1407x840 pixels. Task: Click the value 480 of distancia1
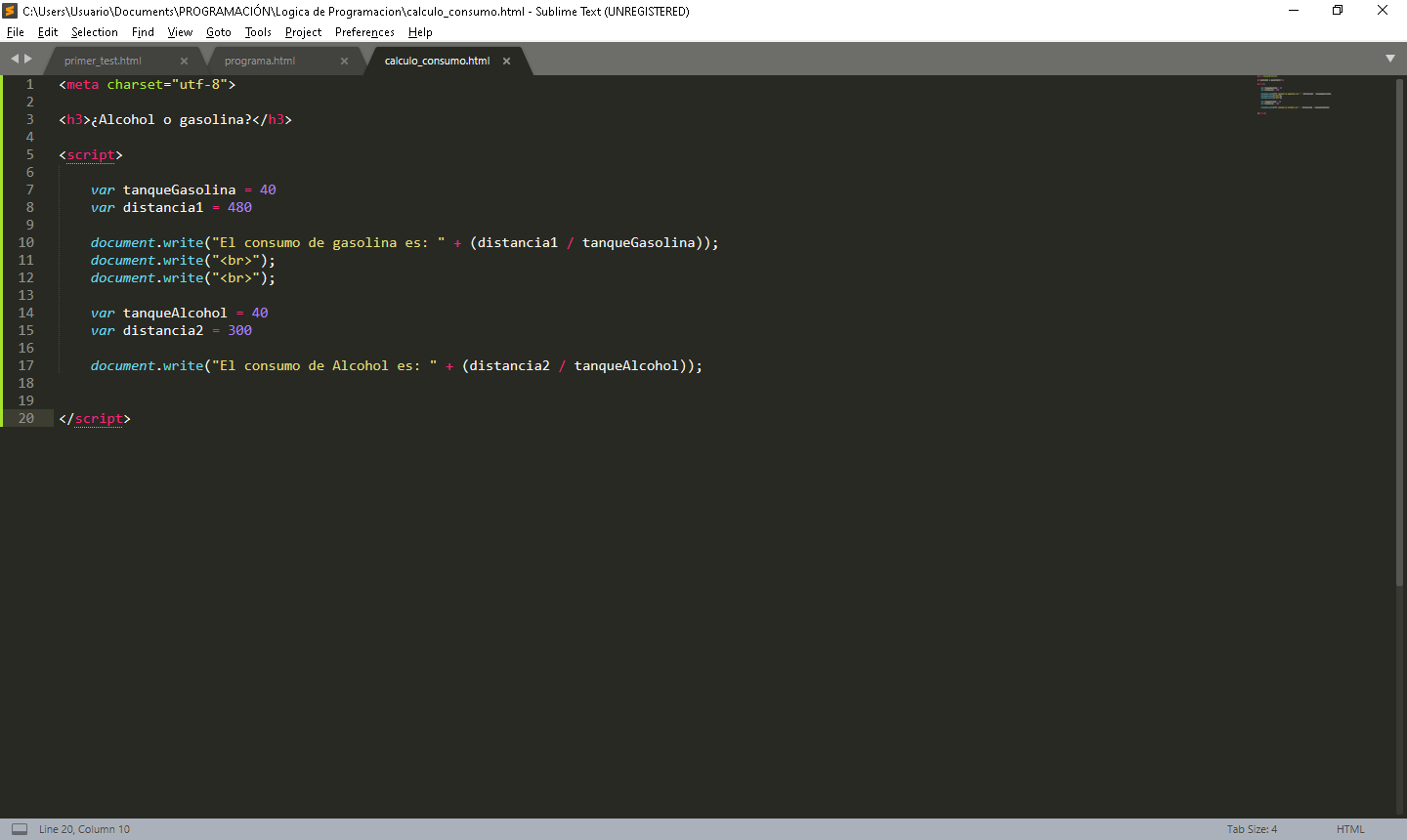coord(239,208)
